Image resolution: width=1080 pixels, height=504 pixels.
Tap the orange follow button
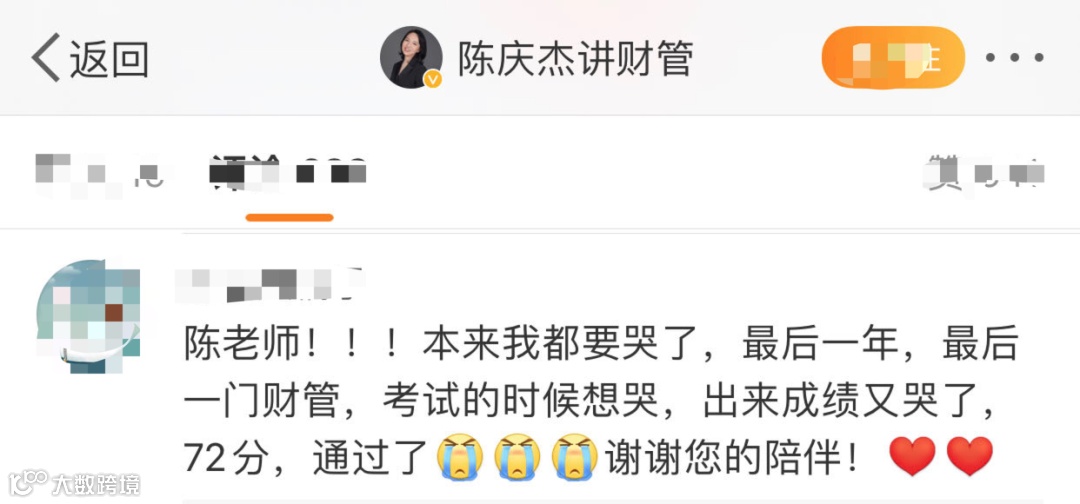click(x=893, y=57)
